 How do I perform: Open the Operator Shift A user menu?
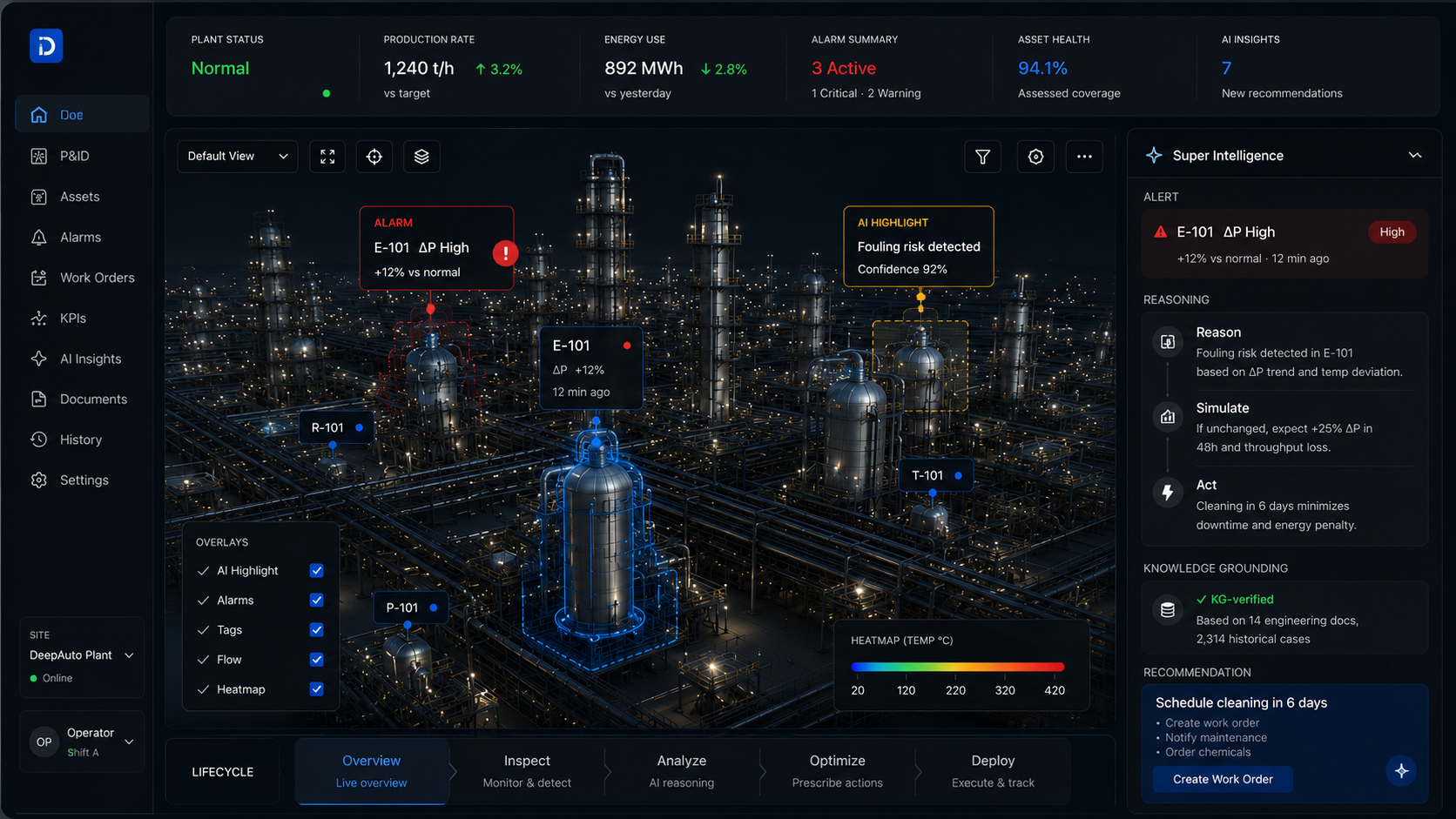click(x=82, y=742)
